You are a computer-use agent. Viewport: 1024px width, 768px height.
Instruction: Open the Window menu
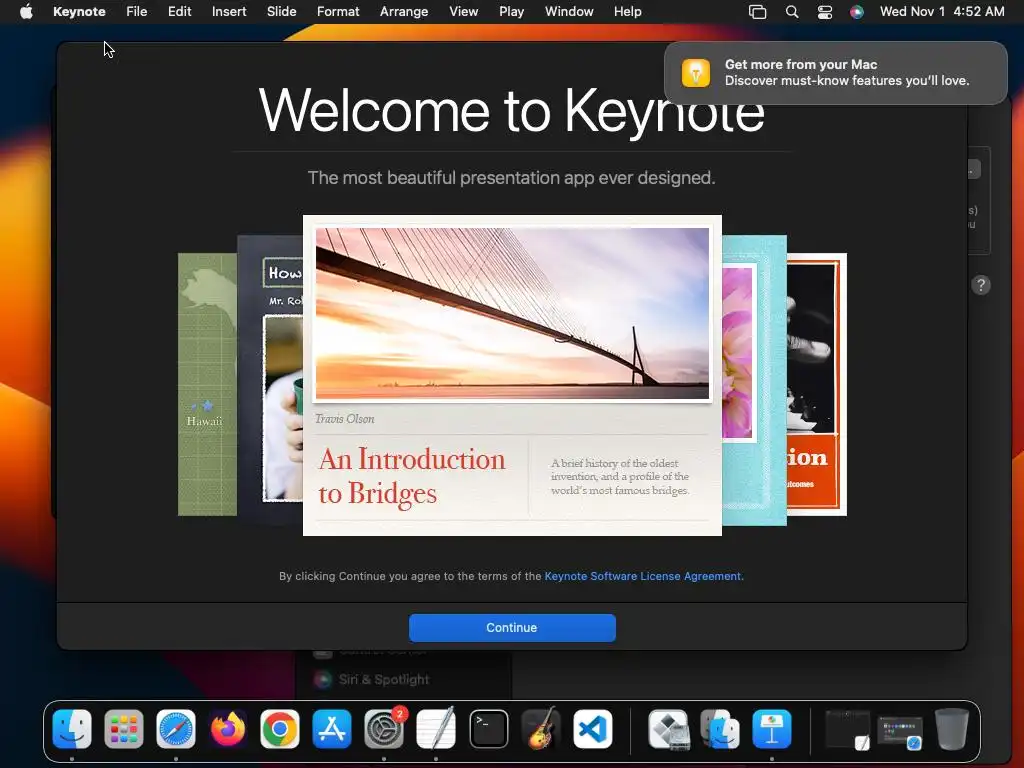569,12
